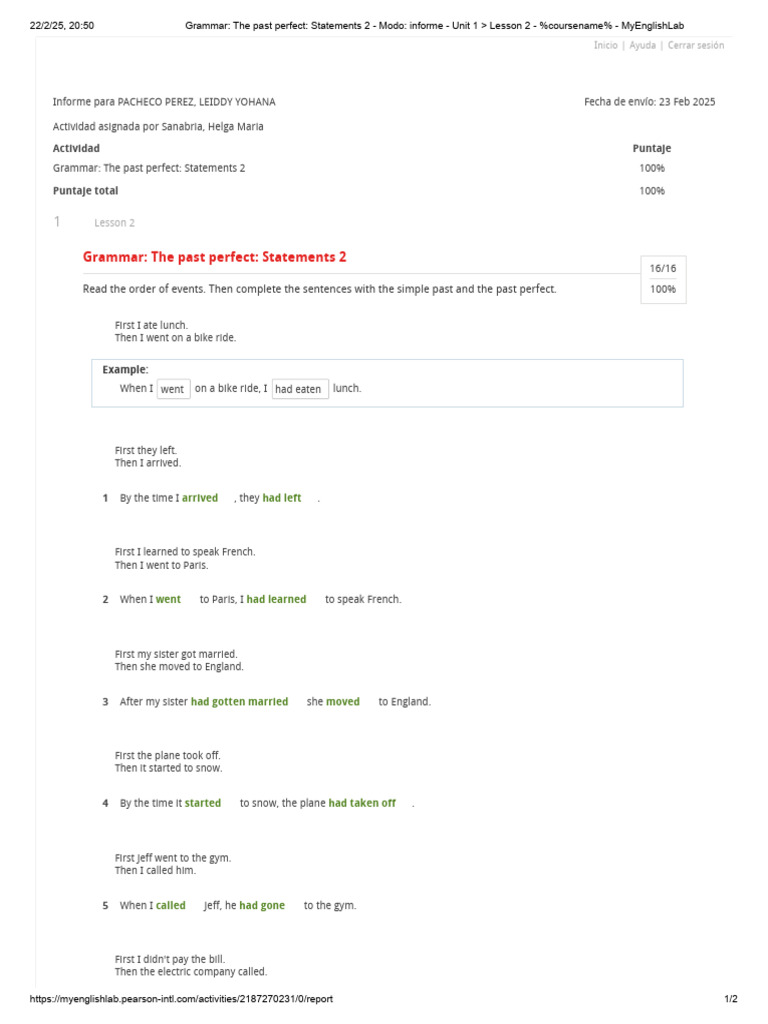
Task: Click Cerrar sesión to log out
Action: (696, 45)
